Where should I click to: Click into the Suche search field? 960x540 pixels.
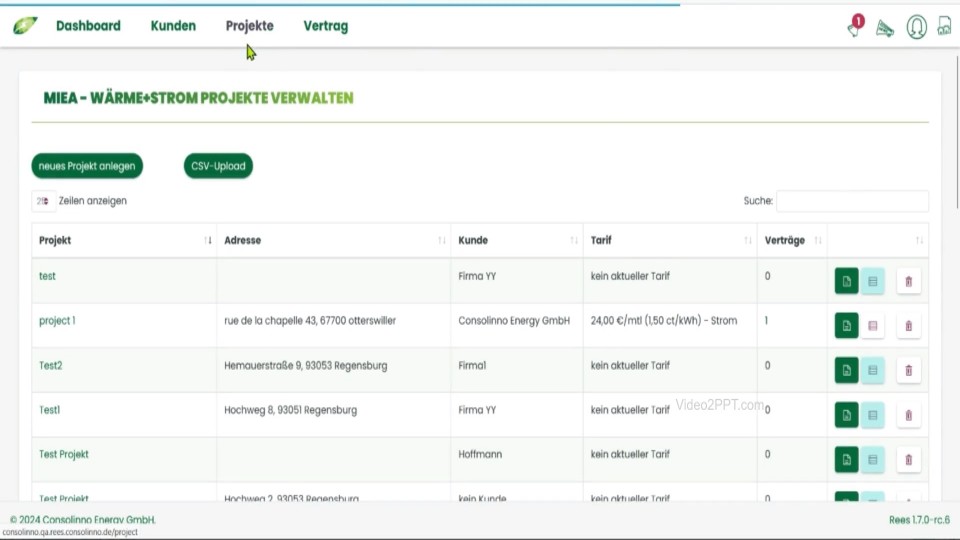point(852,201)
